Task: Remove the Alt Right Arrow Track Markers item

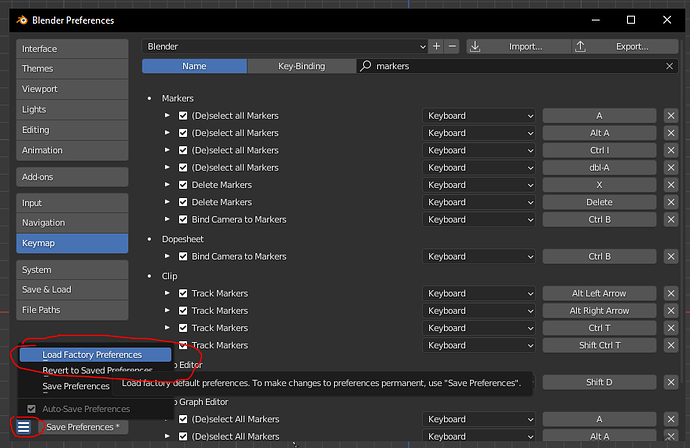Action: coord(671,311)
